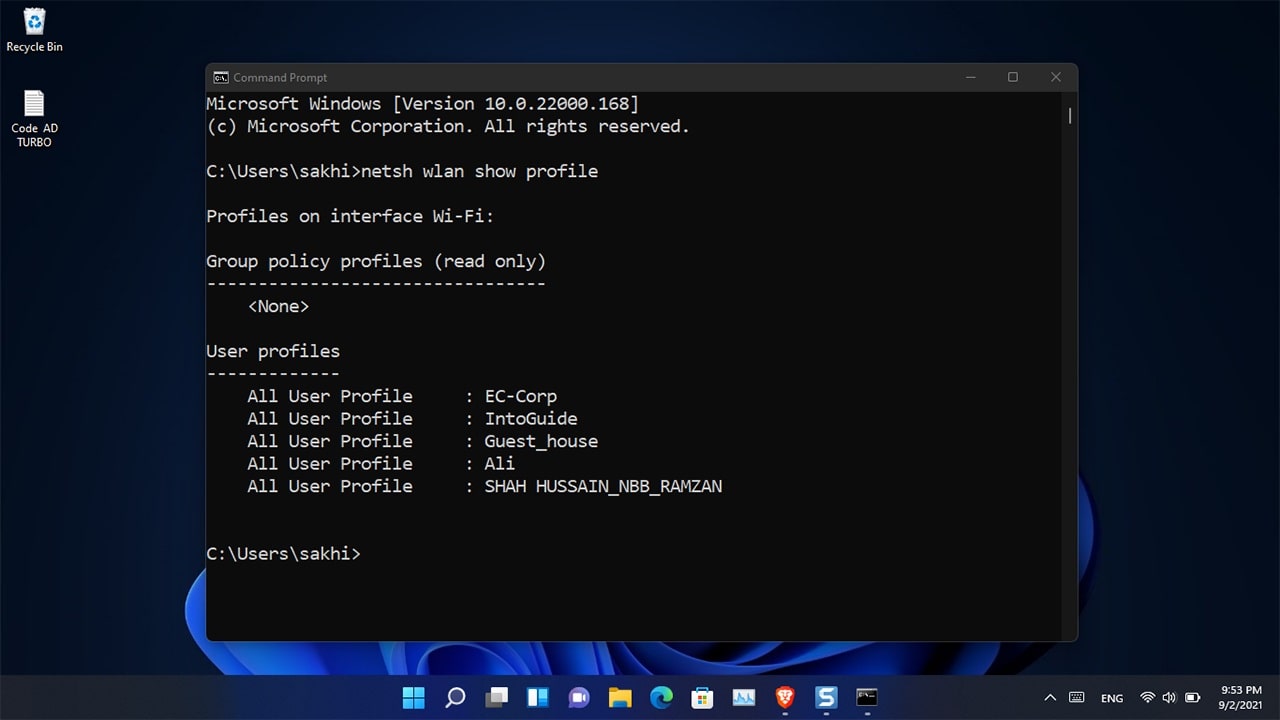The height and width of the screenshot is (720, 1280).
Task: Click the Microsoft Corporation copyright line
Action: [x=448, y=126]
